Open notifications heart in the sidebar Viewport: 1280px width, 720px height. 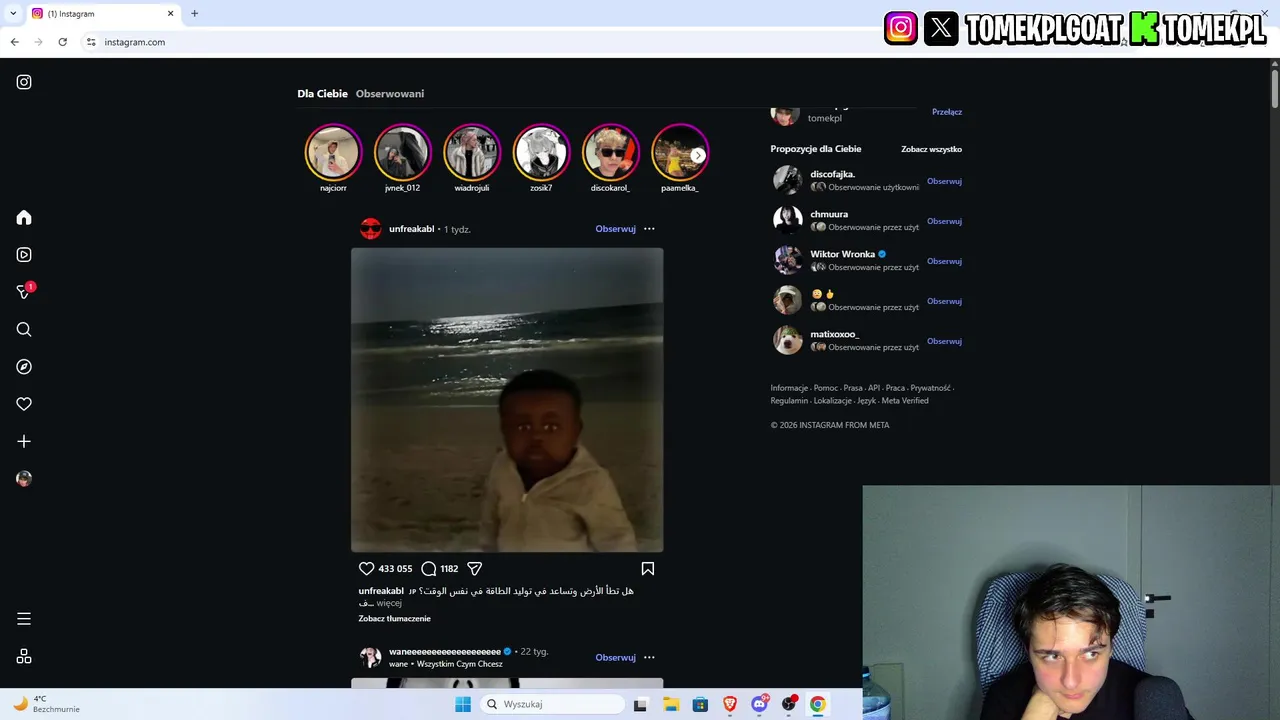click(24, 404)
